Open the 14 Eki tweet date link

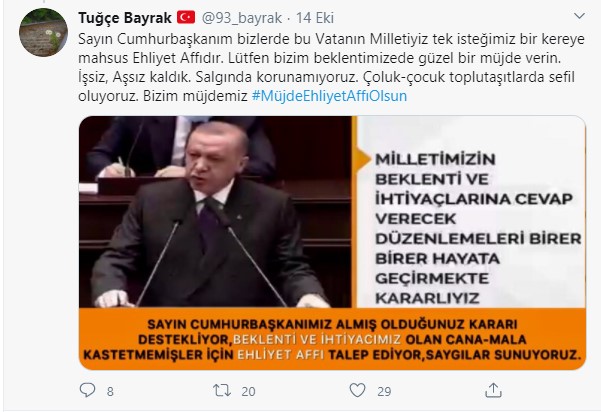pos(315,18)
